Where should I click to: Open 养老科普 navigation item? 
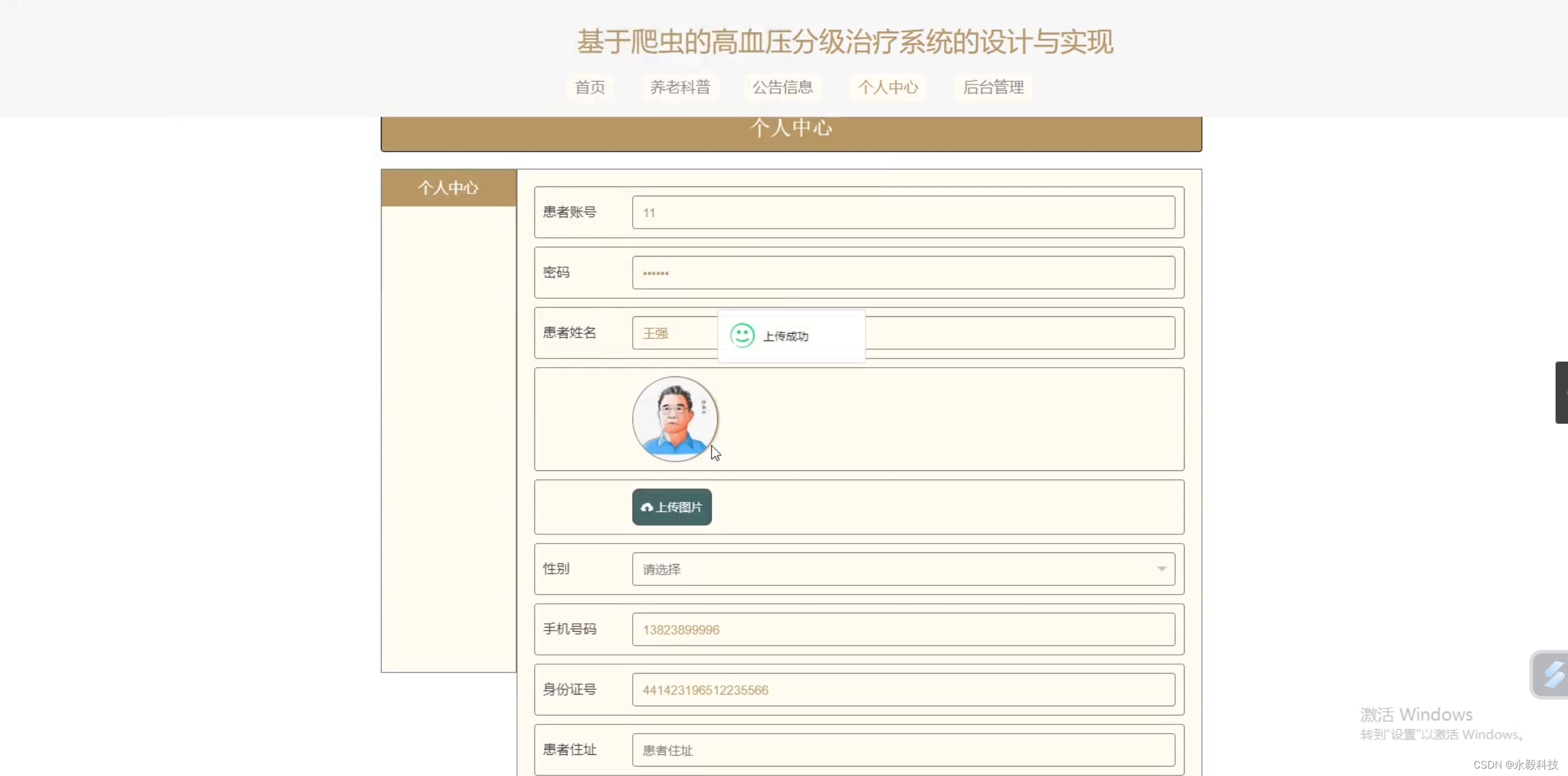coord(680,87)
